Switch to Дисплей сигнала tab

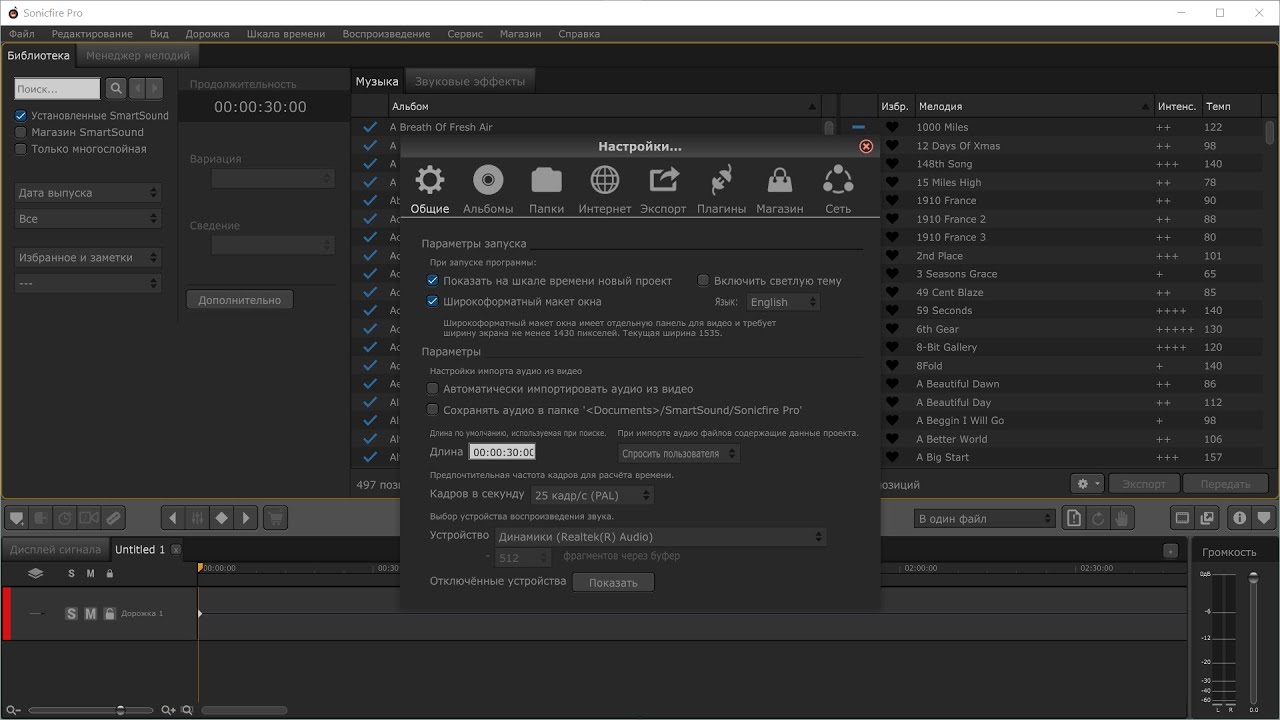coord(55,549)
